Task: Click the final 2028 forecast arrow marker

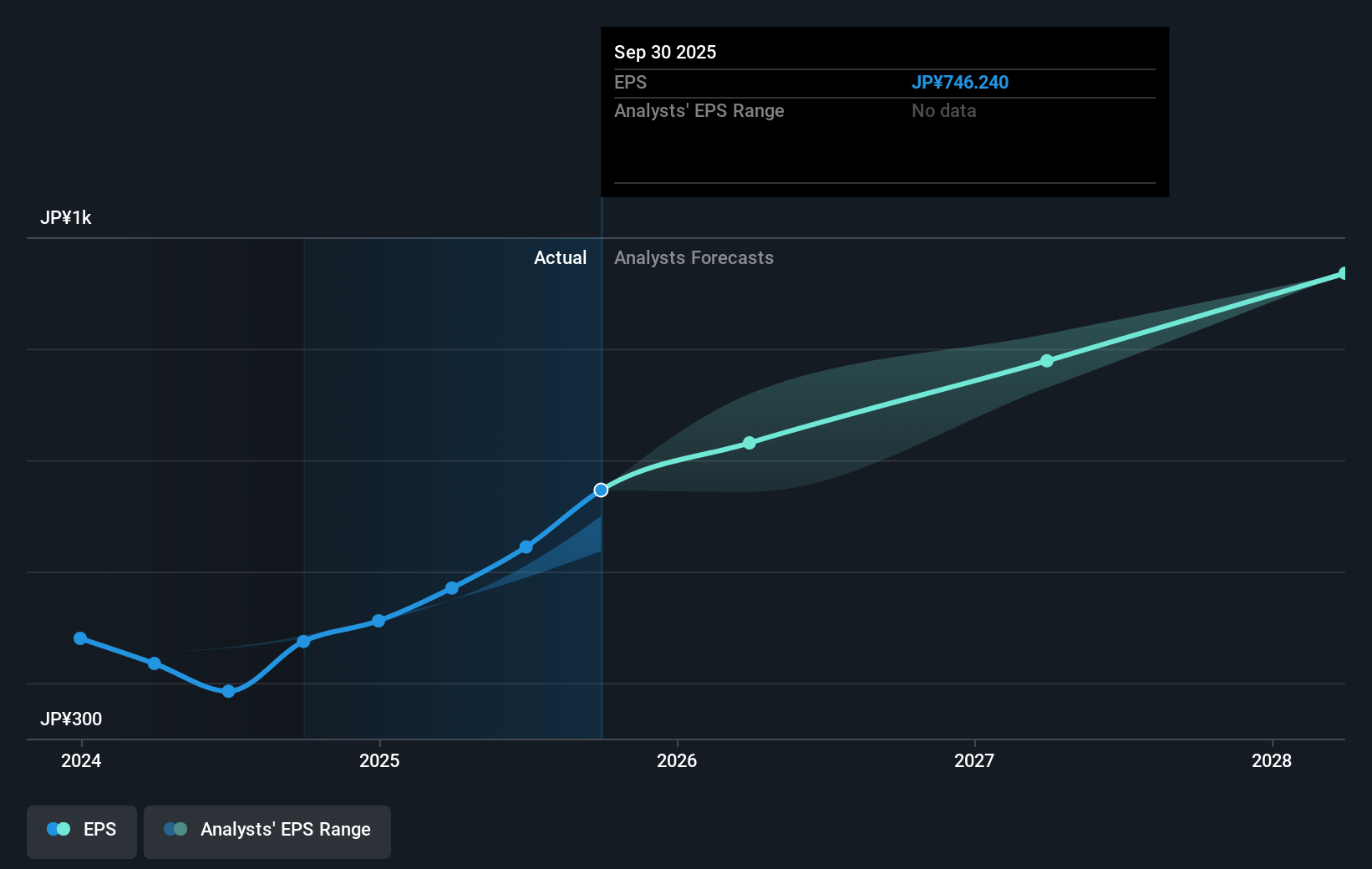Action: 1341,272
